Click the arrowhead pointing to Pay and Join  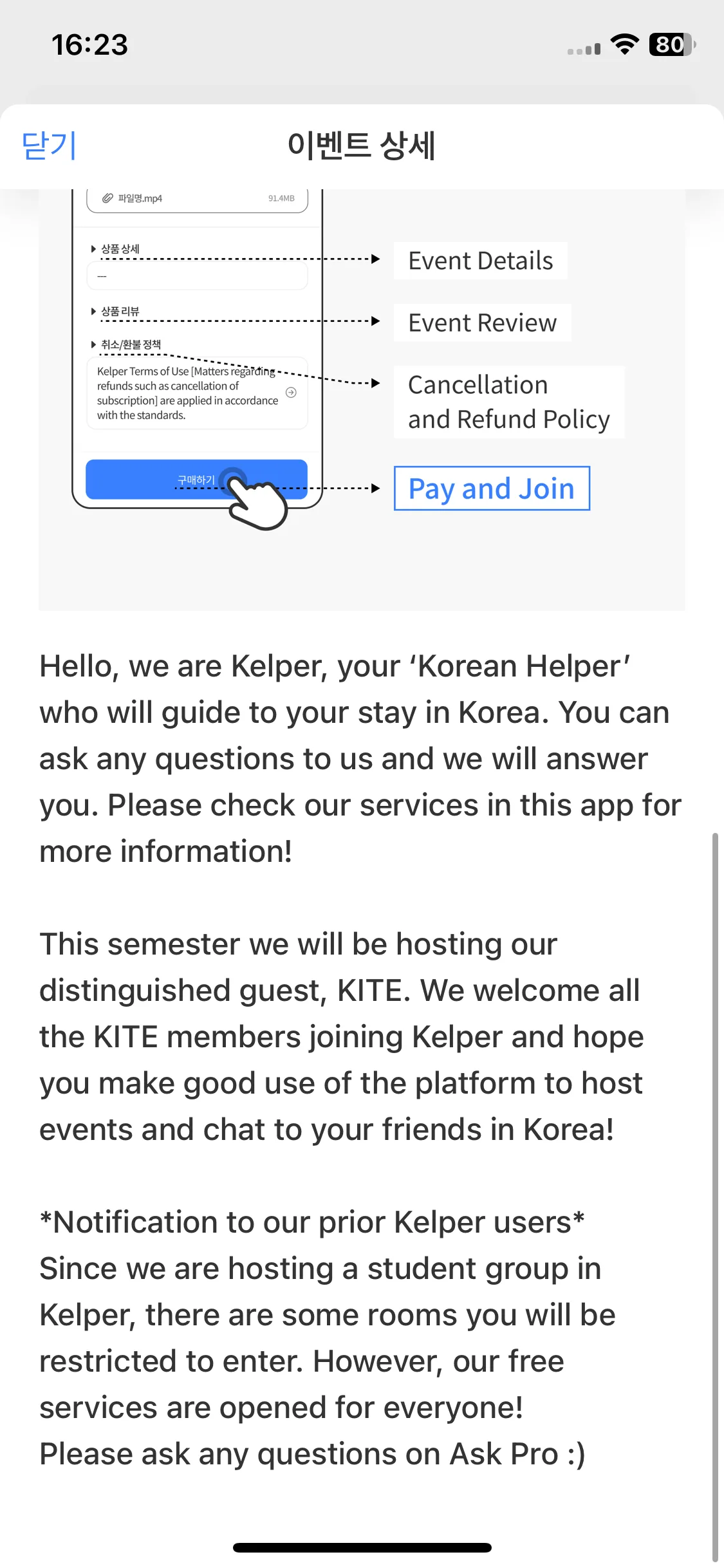pyautogui.click(x=376, y=488)
